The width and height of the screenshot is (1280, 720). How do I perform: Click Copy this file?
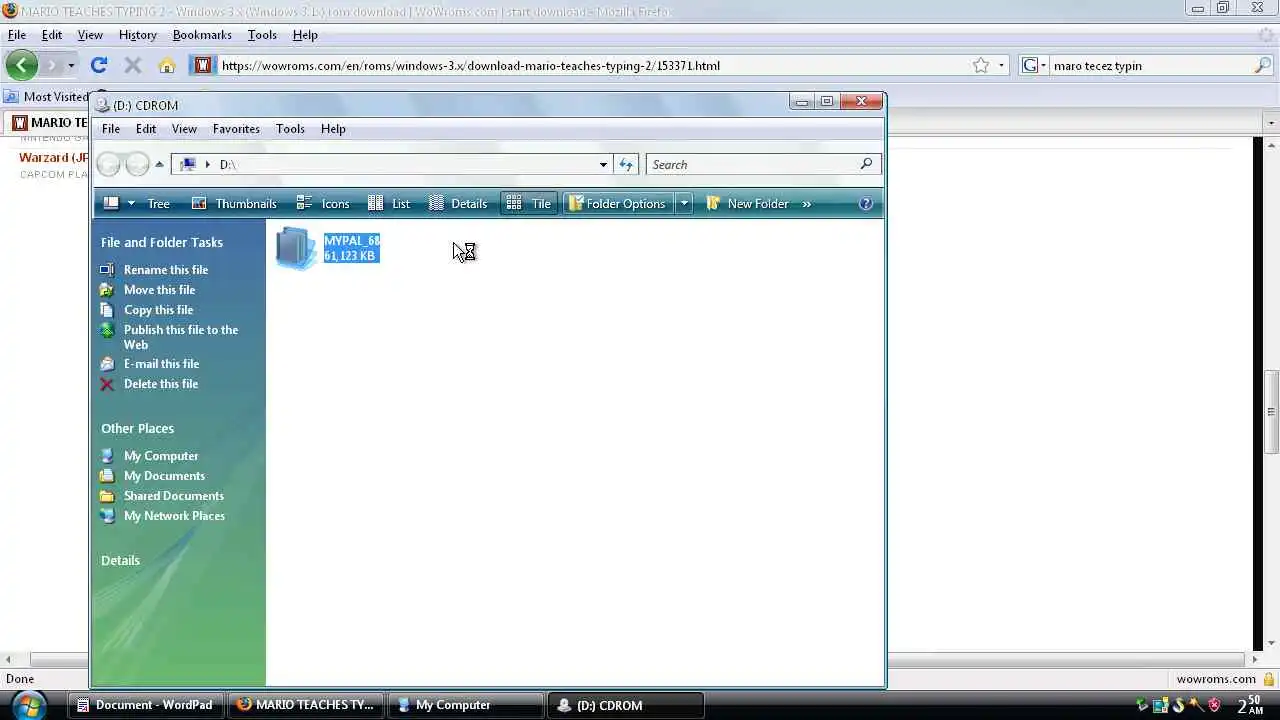pos(158,310)
